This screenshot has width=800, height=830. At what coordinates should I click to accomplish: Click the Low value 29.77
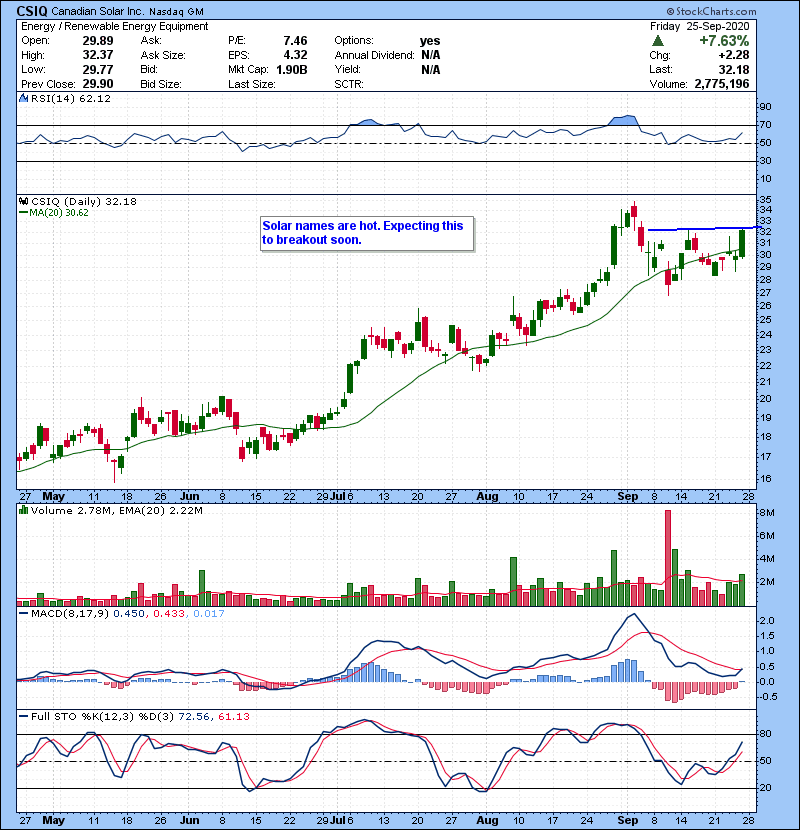coord(97,69)
